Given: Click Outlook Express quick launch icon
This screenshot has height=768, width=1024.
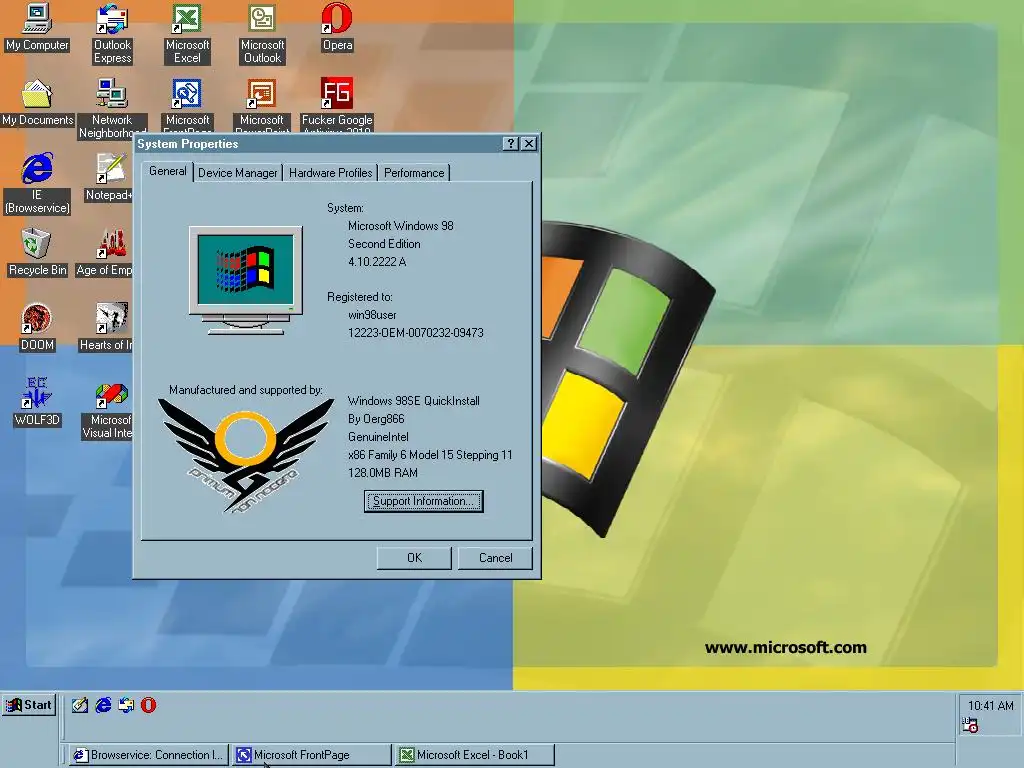Looking at the screenshot, I should [x=126, y=705].
